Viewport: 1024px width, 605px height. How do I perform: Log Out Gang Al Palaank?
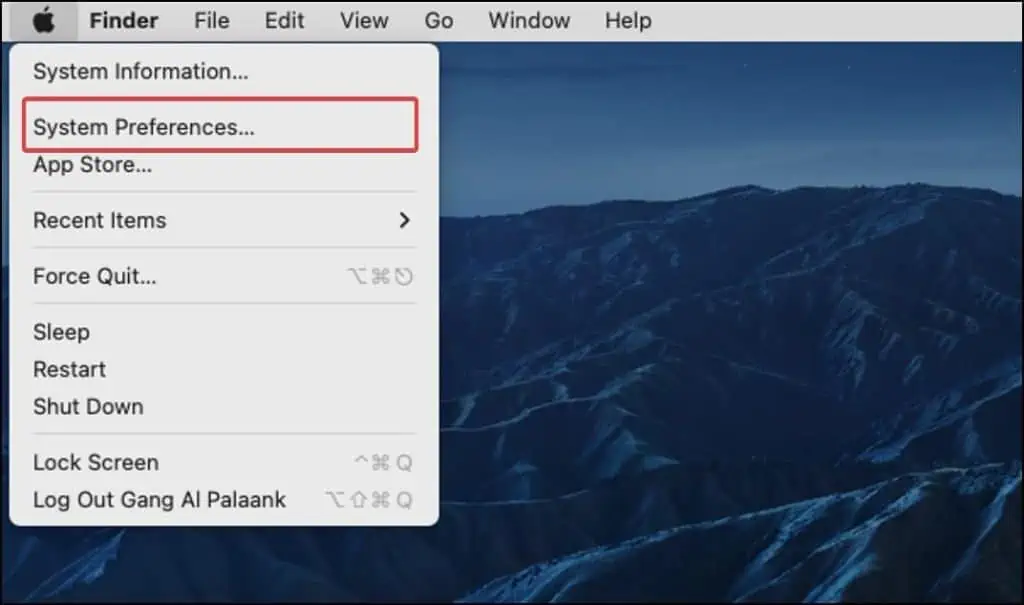(x=159, y=499)
